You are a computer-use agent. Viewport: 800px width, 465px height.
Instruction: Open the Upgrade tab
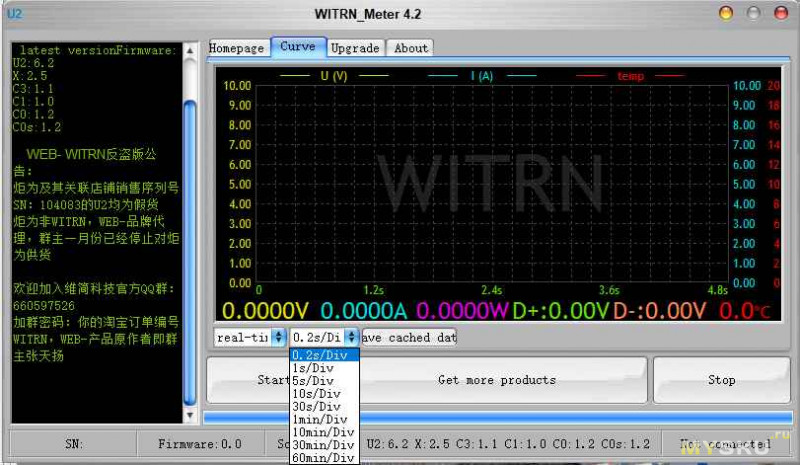click(355, 48)
